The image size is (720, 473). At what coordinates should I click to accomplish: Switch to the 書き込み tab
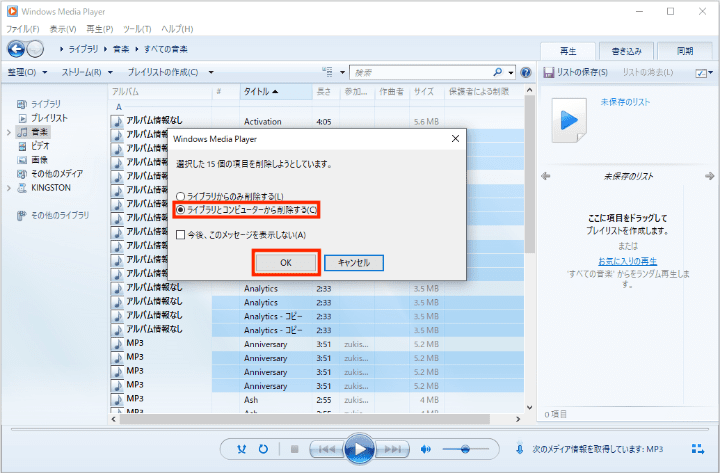626,51
